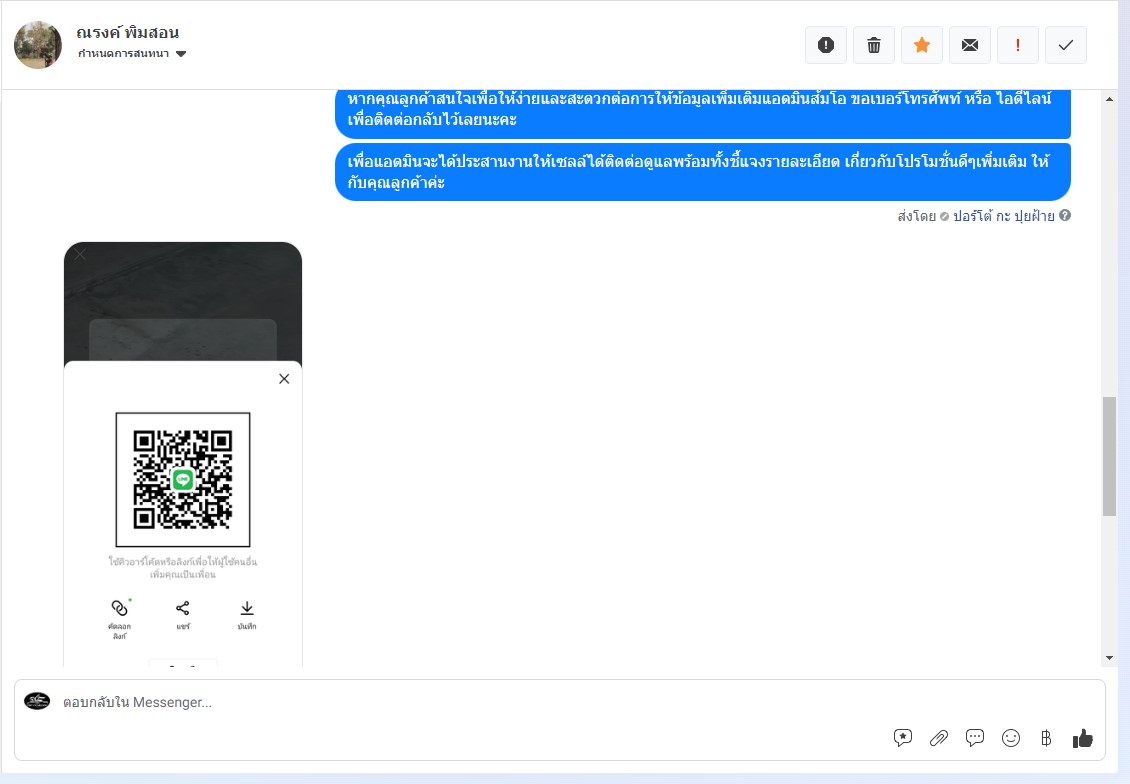Click the page avatar beside reply box
The height and width of the screenshot is (784, 1130).
[x=37, y=701]
